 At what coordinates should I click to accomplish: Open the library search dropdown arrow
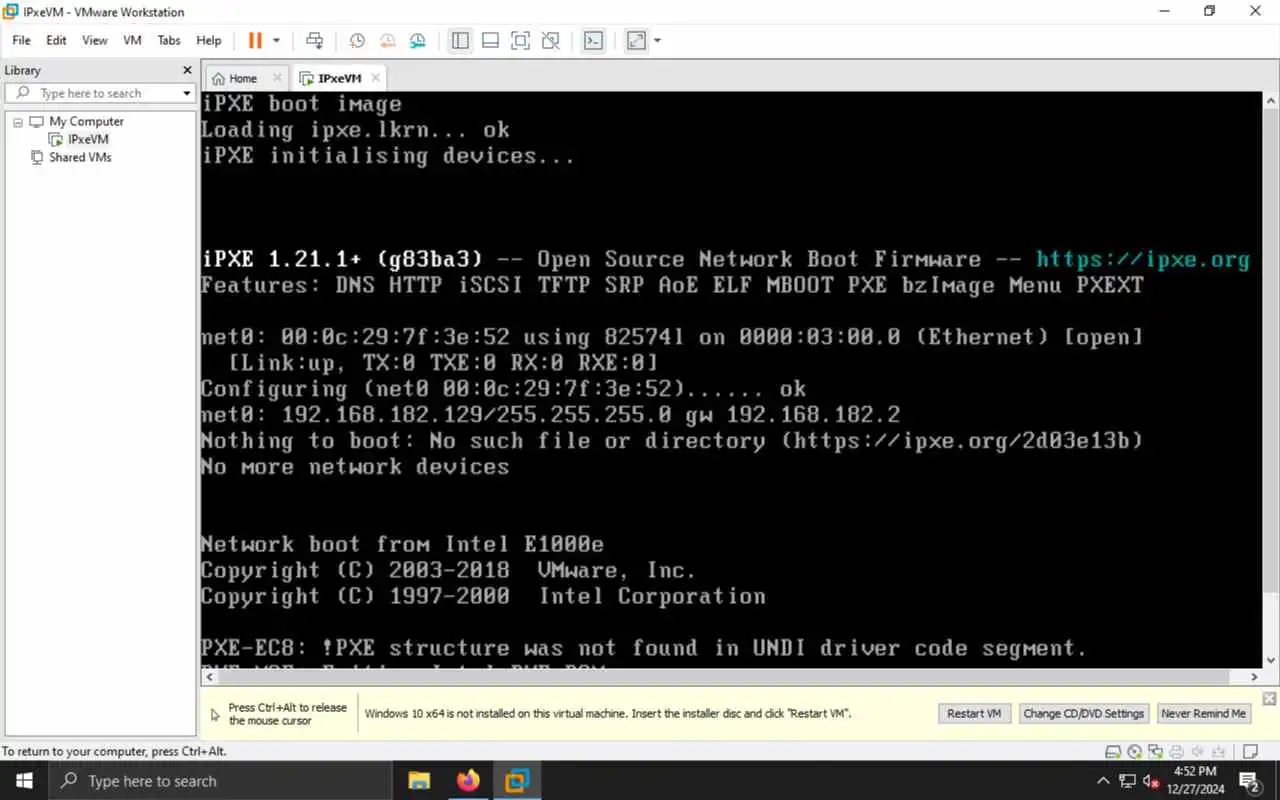point(187,93)
